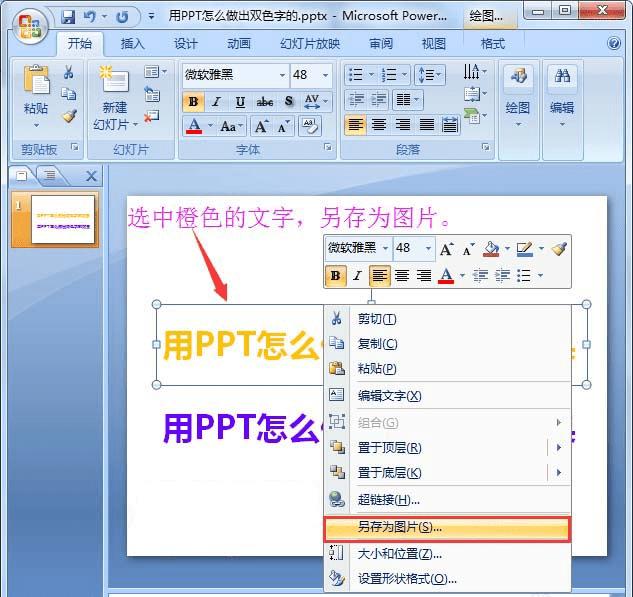The width and height of the screenshot is (633, 597).
Task: Activate the Format Painter brush in ribbon
Action: 69,116
